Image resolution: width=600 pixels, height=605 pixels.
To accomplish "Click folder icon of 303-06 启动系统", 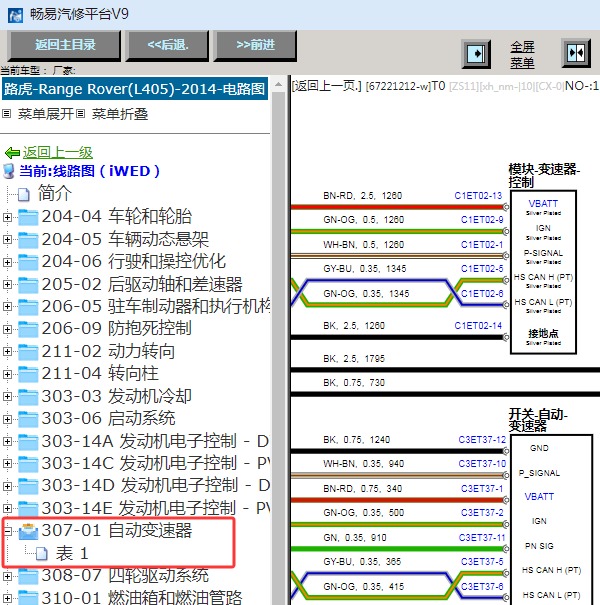I will (x=28, y=419).
